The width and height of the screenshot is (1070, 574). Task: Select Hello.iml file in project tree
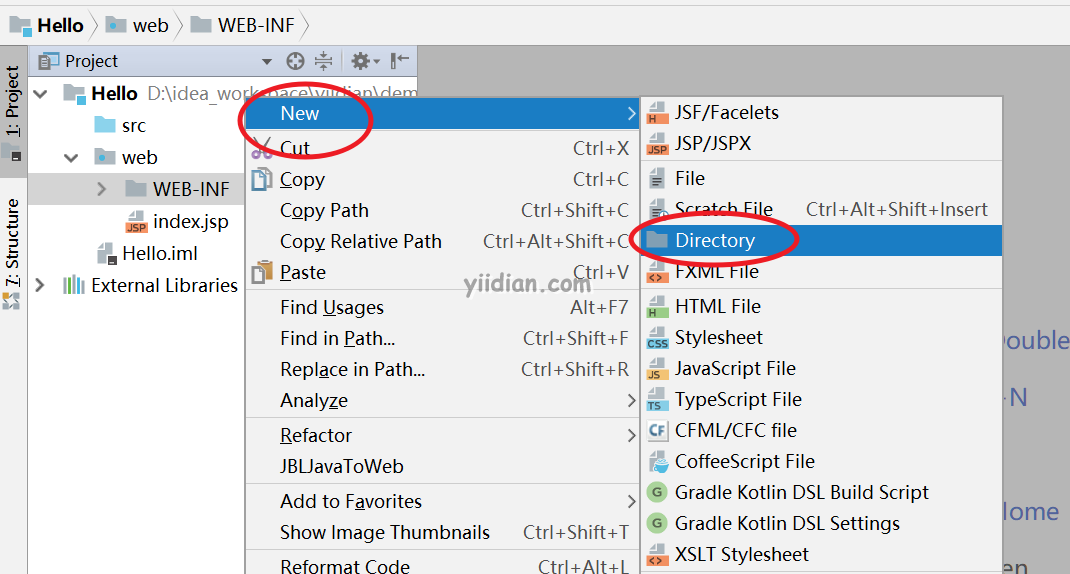[x=147, y=254]
